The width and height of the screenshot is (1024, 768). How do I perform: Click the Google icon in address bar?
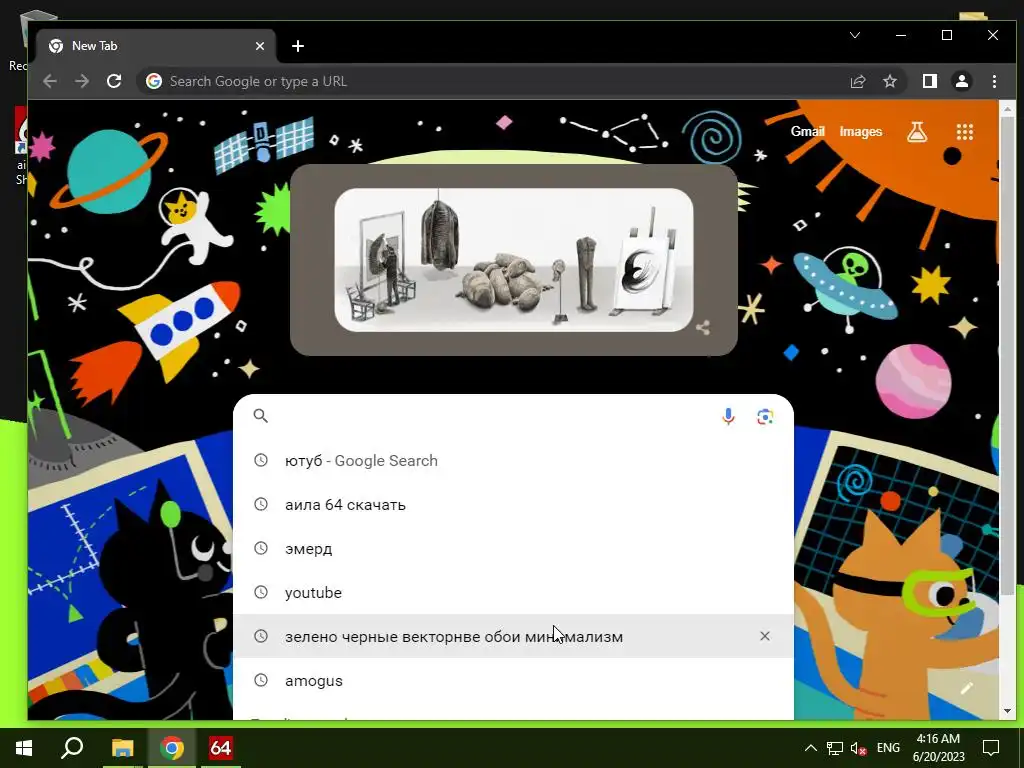point(154,81)
